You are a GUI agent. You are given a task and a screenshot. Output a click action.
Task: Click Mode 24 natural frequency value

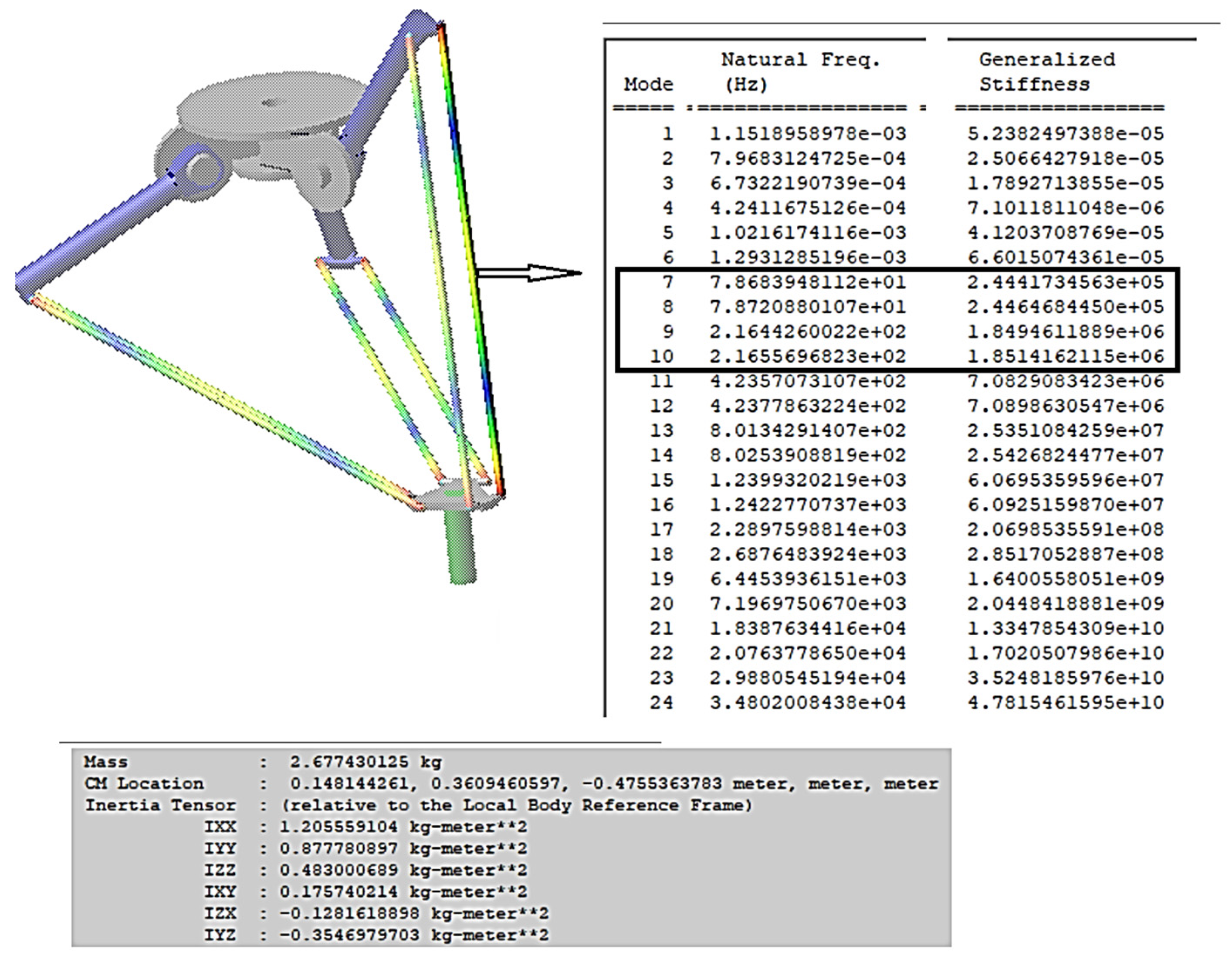pos(808,703)
